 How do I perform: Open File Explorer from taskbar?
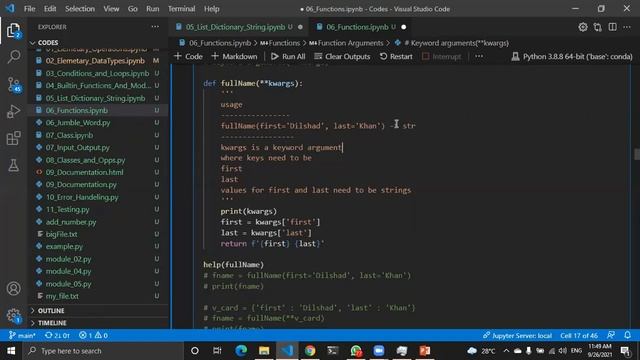[264, 351]
